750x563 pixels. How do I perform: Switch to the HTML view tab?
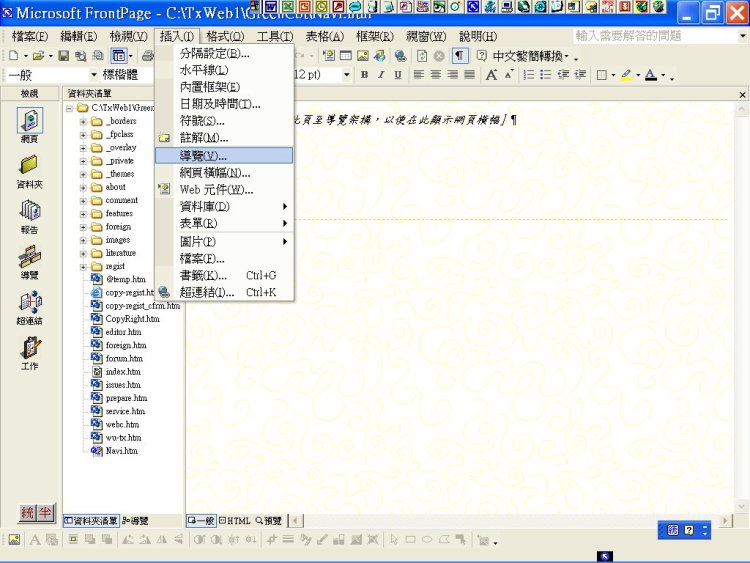pyautogui.click(x=235, y=521)
